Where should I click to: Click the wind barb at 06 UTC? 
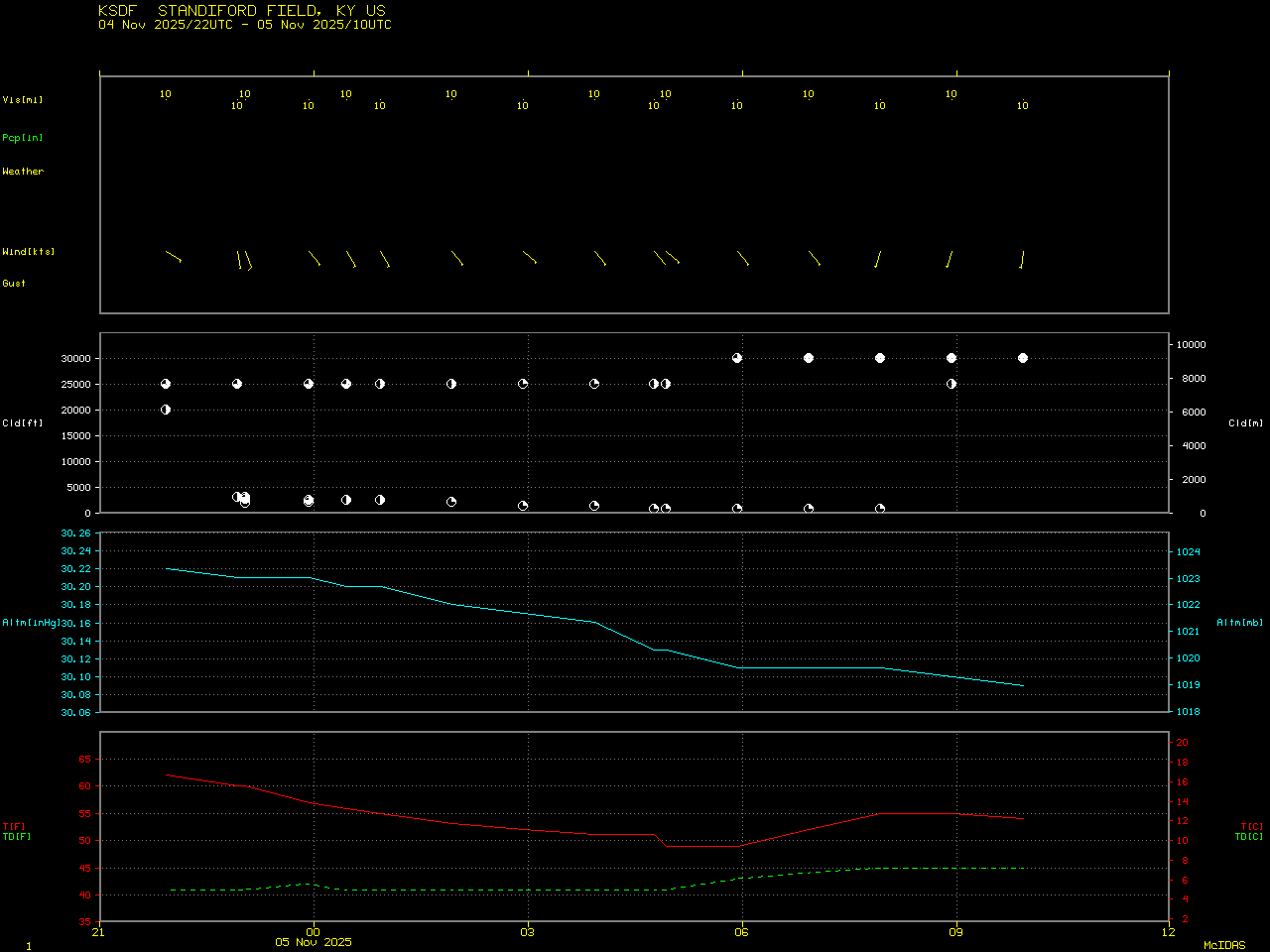point(742,258)
